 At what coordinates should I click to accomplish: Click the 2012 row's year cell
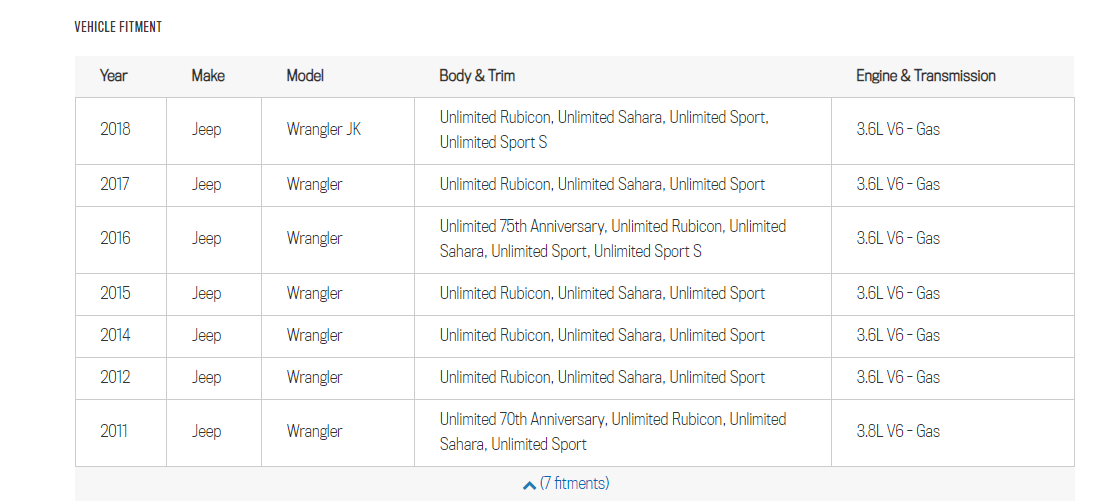(x=115, y=378)
